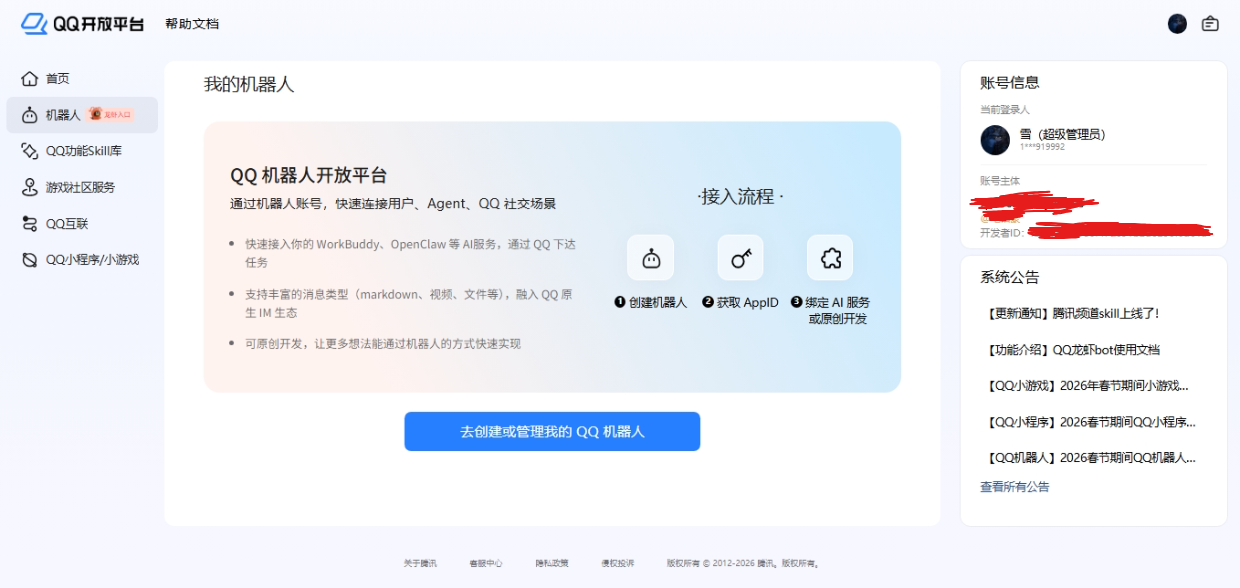Click the QQ开放平台 logo
The image size is (1240, 588).
[x=82, y=23]
